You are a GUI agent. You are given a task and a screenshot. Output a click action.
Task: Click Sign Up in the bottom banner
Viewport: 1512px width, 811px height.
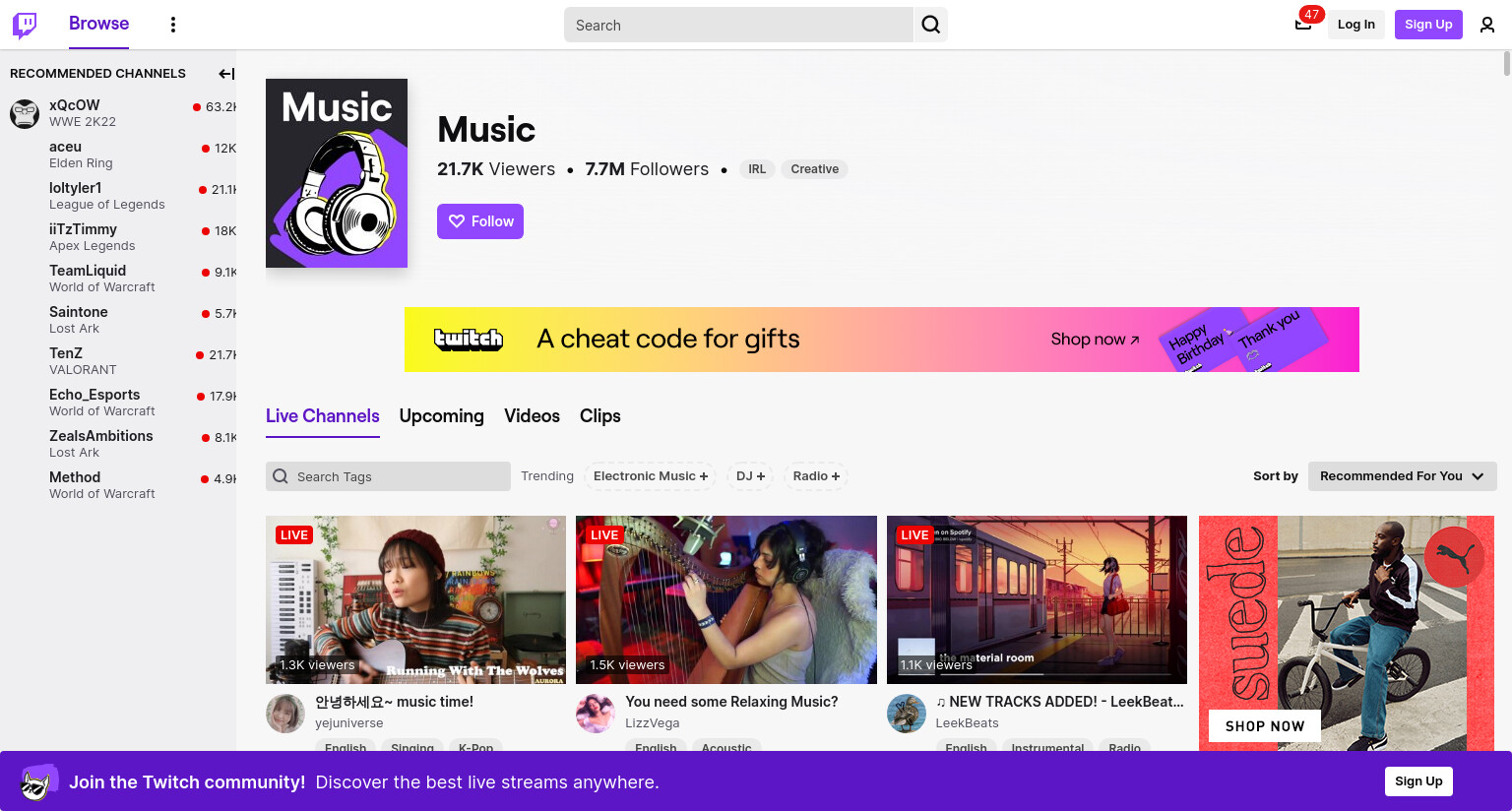coord(1418,781)
